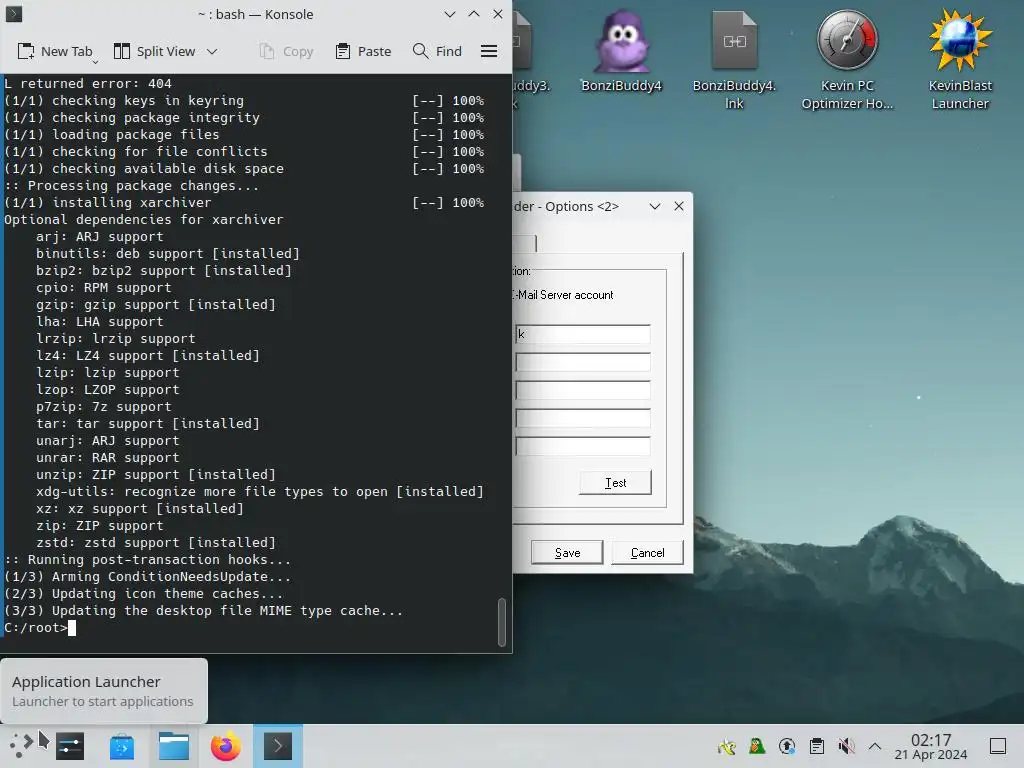This screenshot has width=1024, height=768.
Task: Open the BonziBuddy4 desktop icon
Action: pyautogui.click(x=621, y=52)
